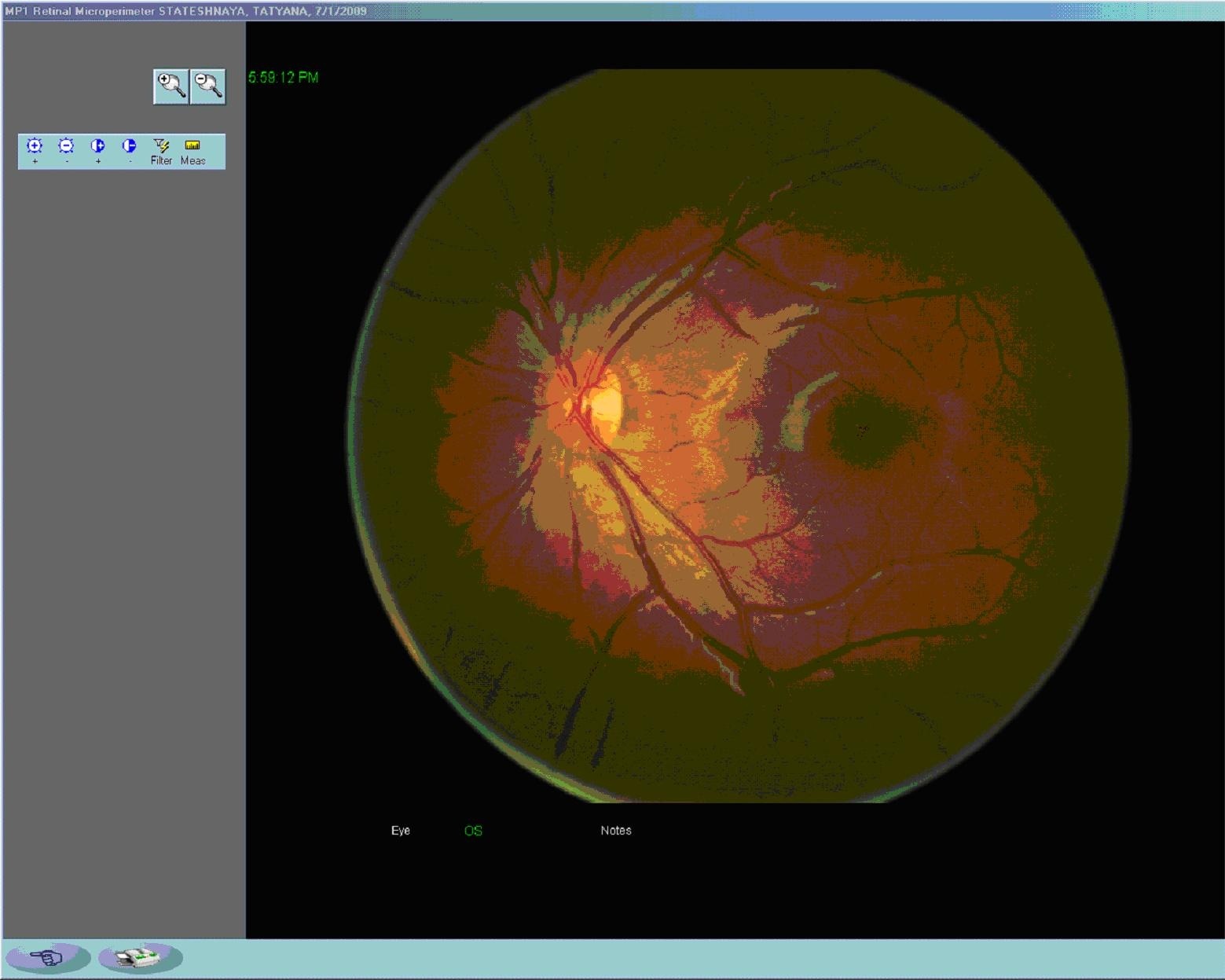Select the 5:59:12 PM timestamp

[284, 77]
